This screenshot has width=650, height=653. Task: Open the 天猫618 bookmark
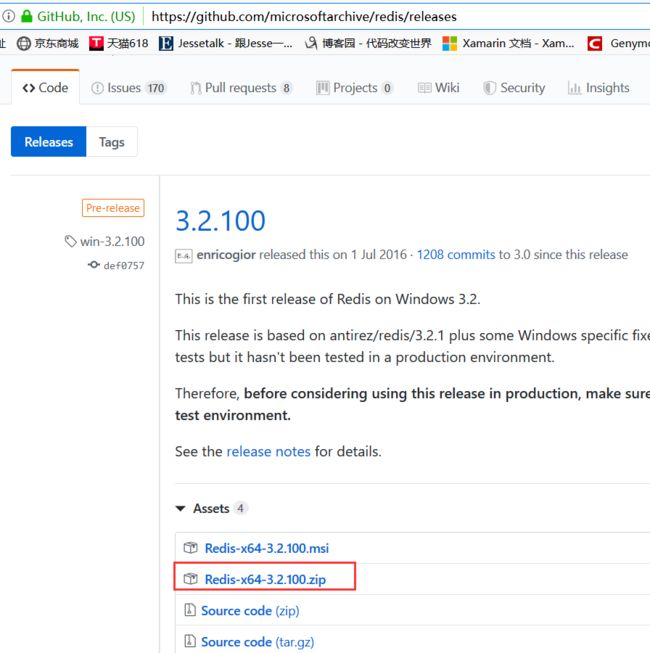(119, 43)
